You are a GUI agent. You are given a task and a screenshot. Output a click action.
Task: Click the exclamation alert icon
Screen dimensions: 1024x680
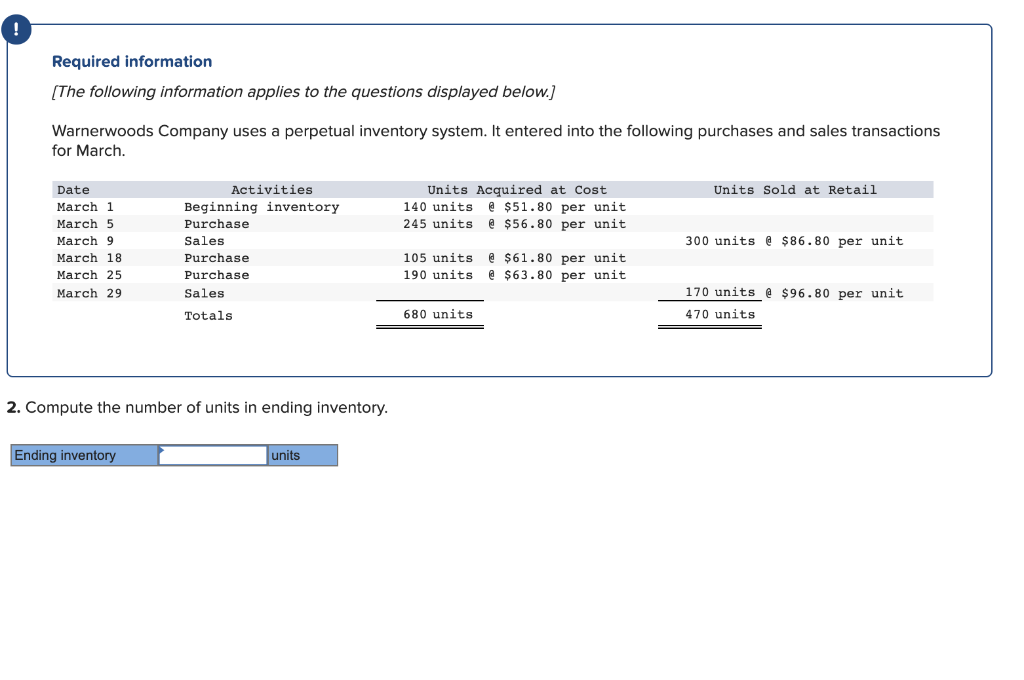(x=16, y=29)
